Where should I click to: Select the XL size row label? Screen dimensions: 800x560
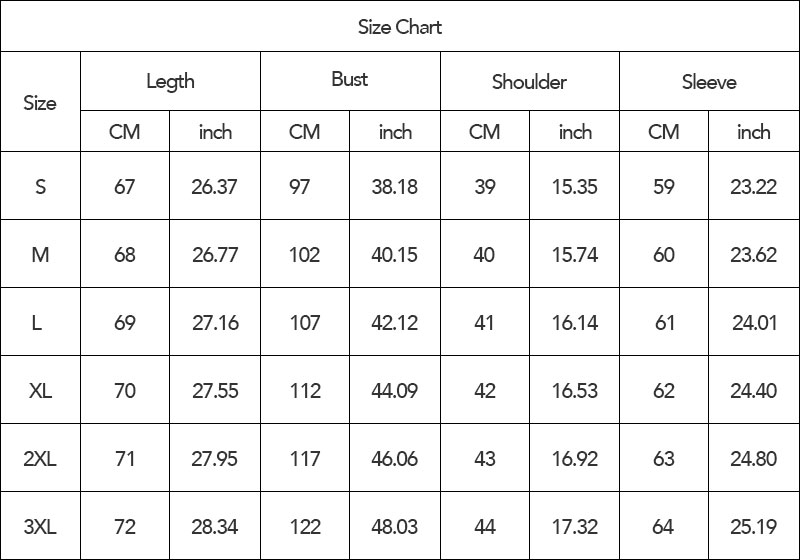[40, 390]
